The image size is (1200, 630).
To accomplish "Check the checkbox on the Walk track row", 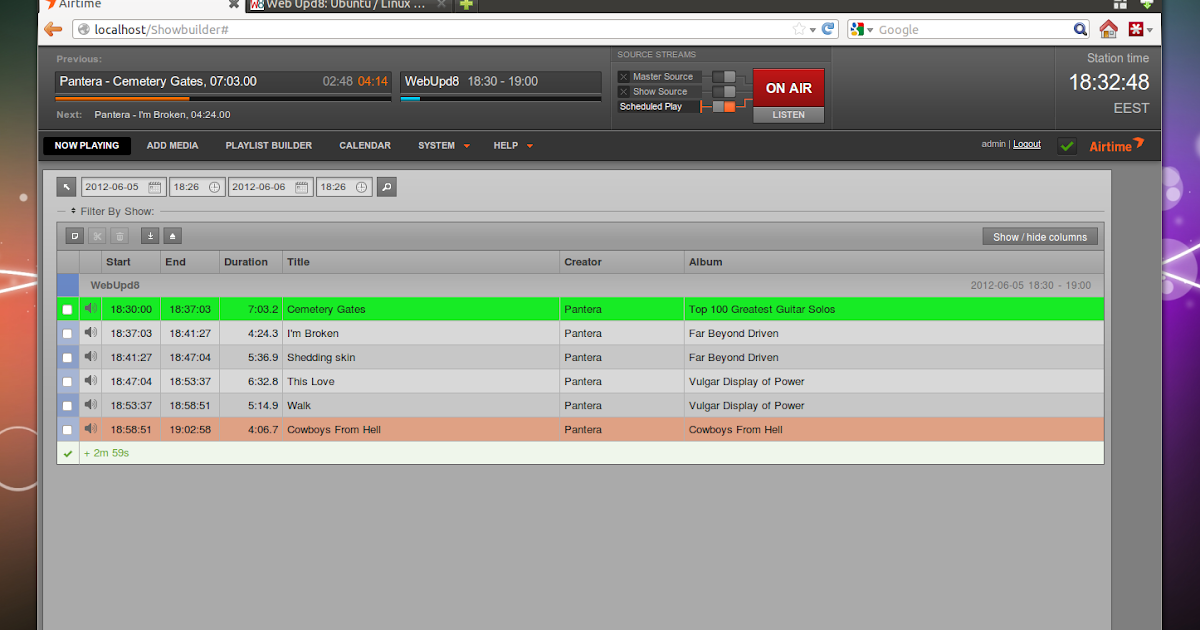I will click(67, 405).
